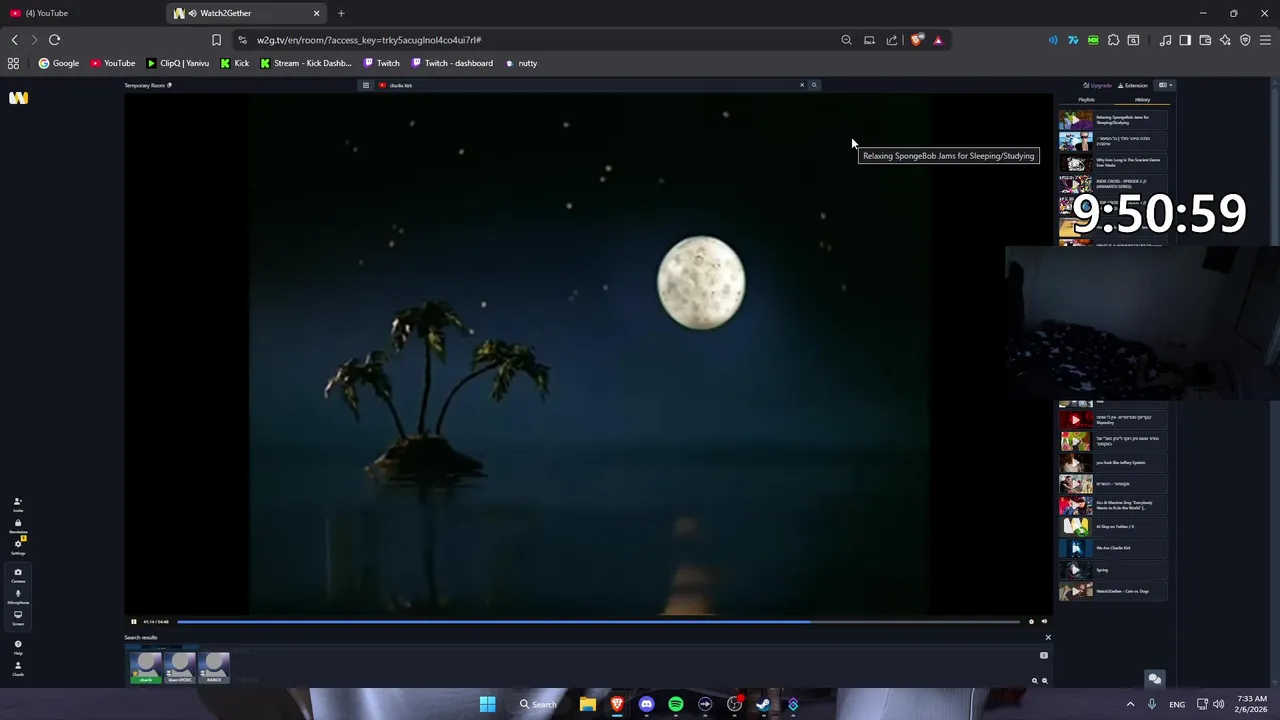Click the search magnifier next to search field
The width and height of the screenshot is (1280, 720).
tap(814, 85)
